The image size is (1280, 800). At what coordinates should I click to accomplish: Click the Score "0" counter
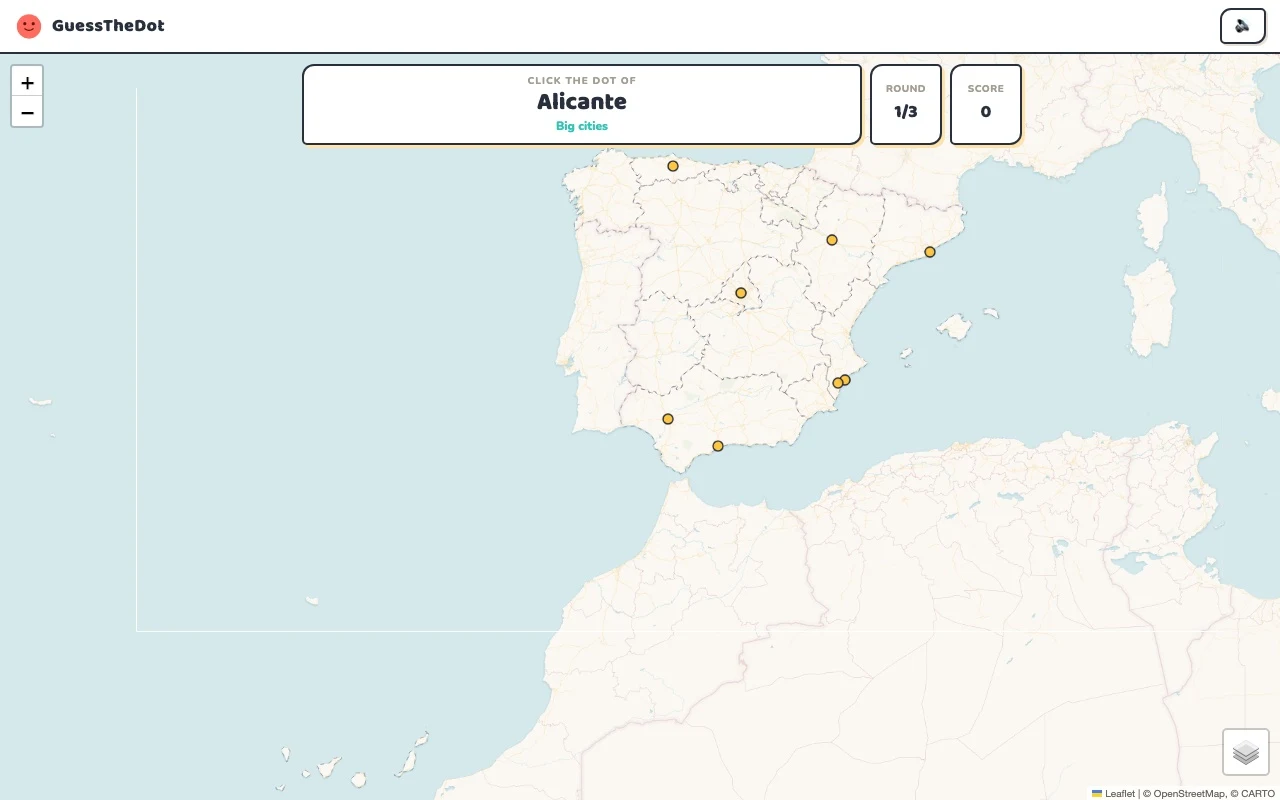pos(986,111)
